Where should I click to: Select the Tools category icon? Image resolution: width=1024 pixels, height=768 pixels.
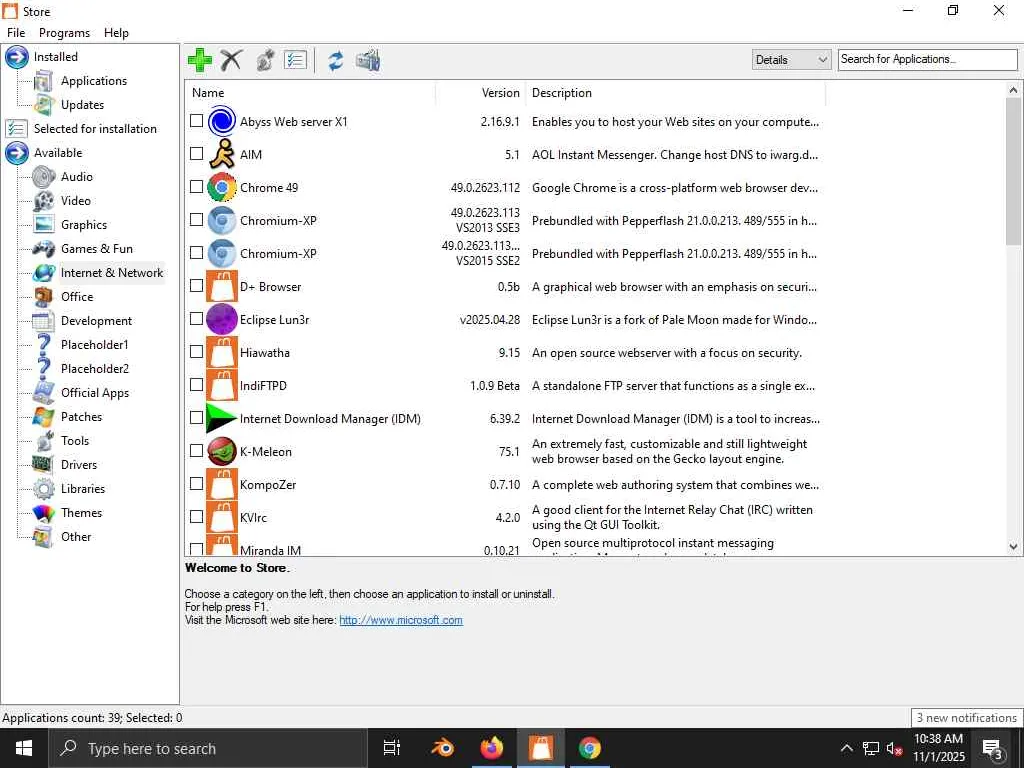(x=44, y=441)
